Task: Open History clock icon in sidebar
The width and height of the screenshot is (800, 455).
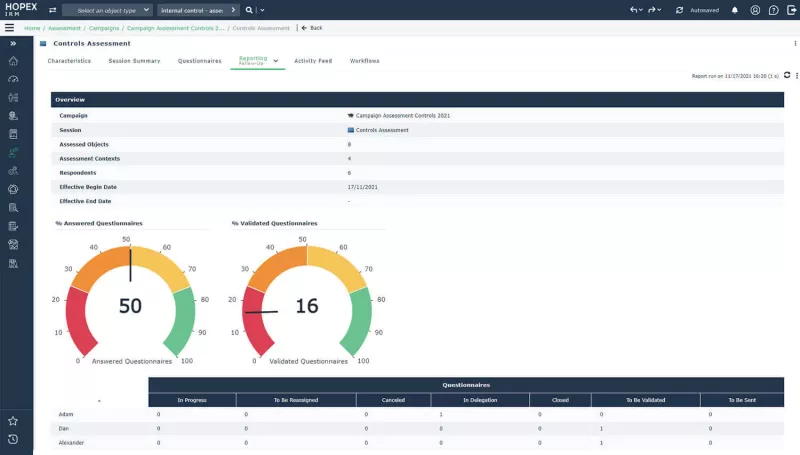Action: click(13, 439)
